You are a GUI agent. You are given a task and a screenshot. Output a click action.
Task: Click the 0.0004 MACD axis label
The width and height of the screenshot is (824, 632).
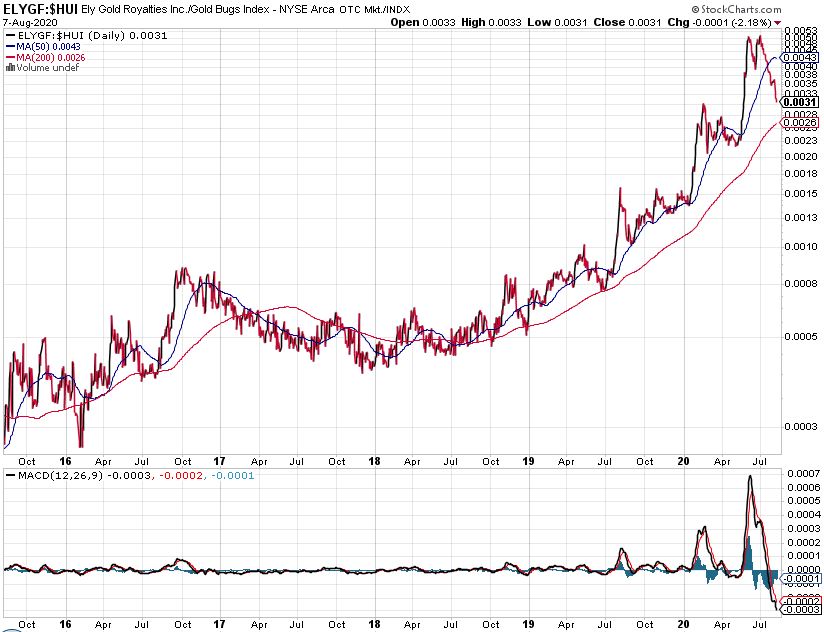[x=804, y=515]
